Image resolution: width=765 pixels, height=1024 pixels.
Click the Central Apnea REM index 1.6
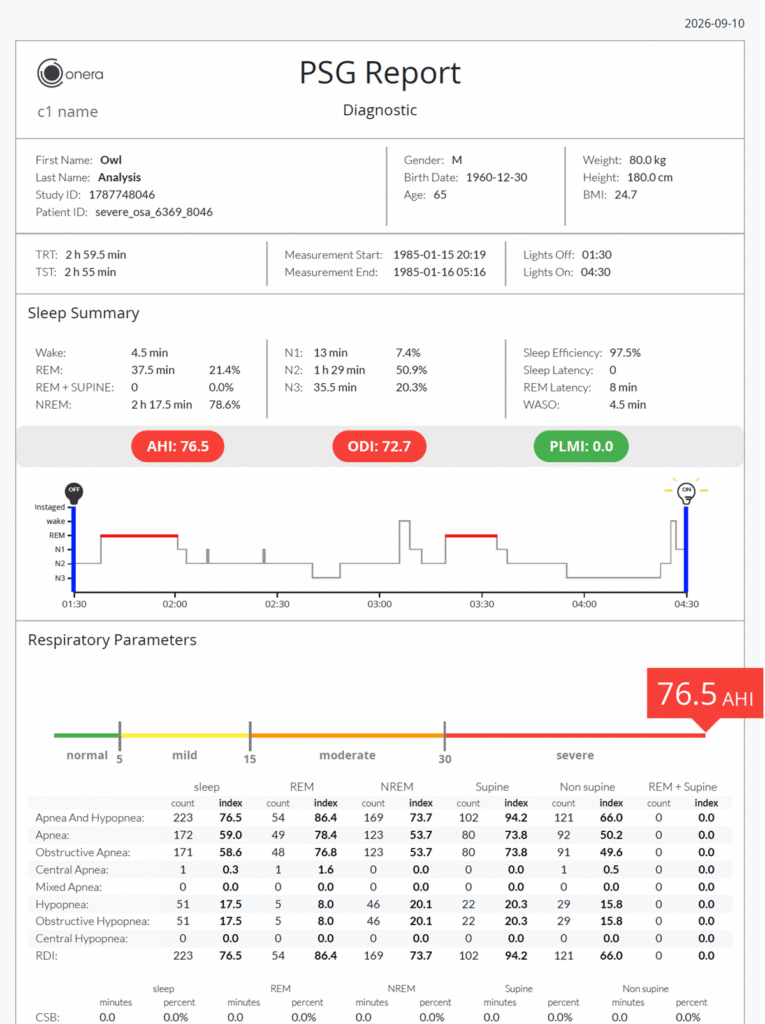tap(325, 870)
